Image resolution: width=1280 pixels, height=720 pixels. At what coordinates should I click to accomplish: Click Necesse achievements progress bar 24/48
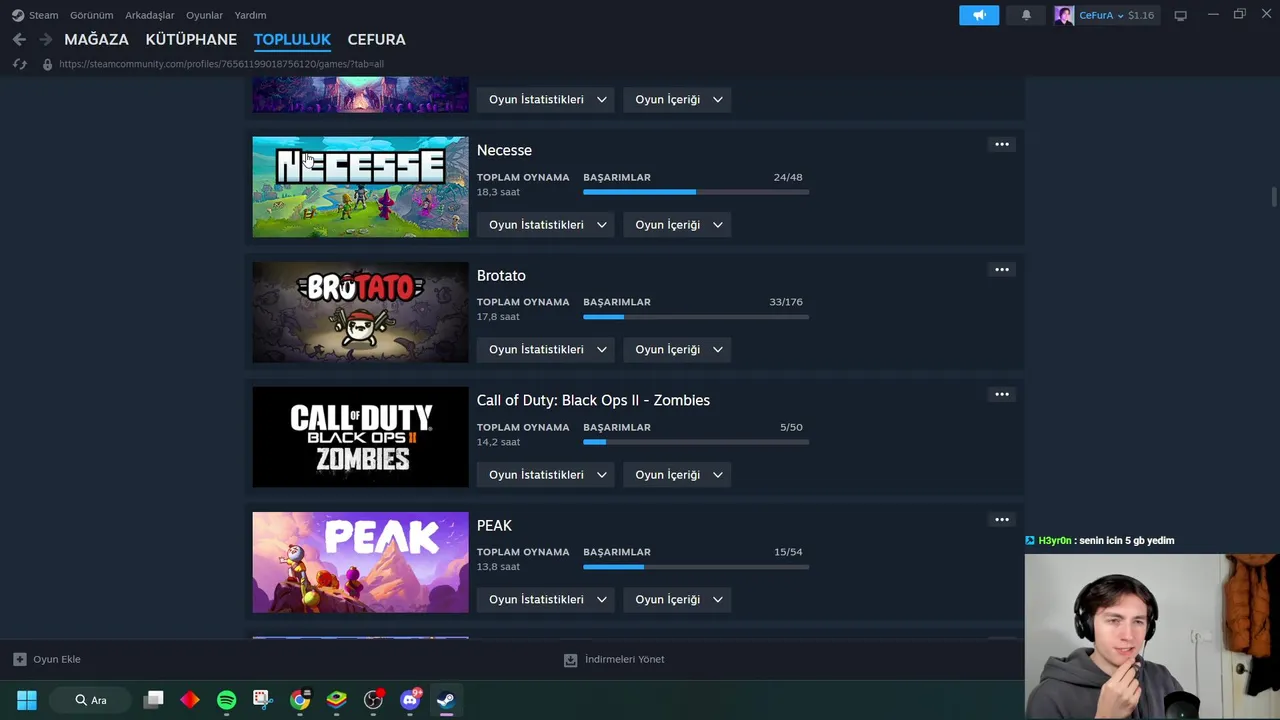[x=696, y=192]
